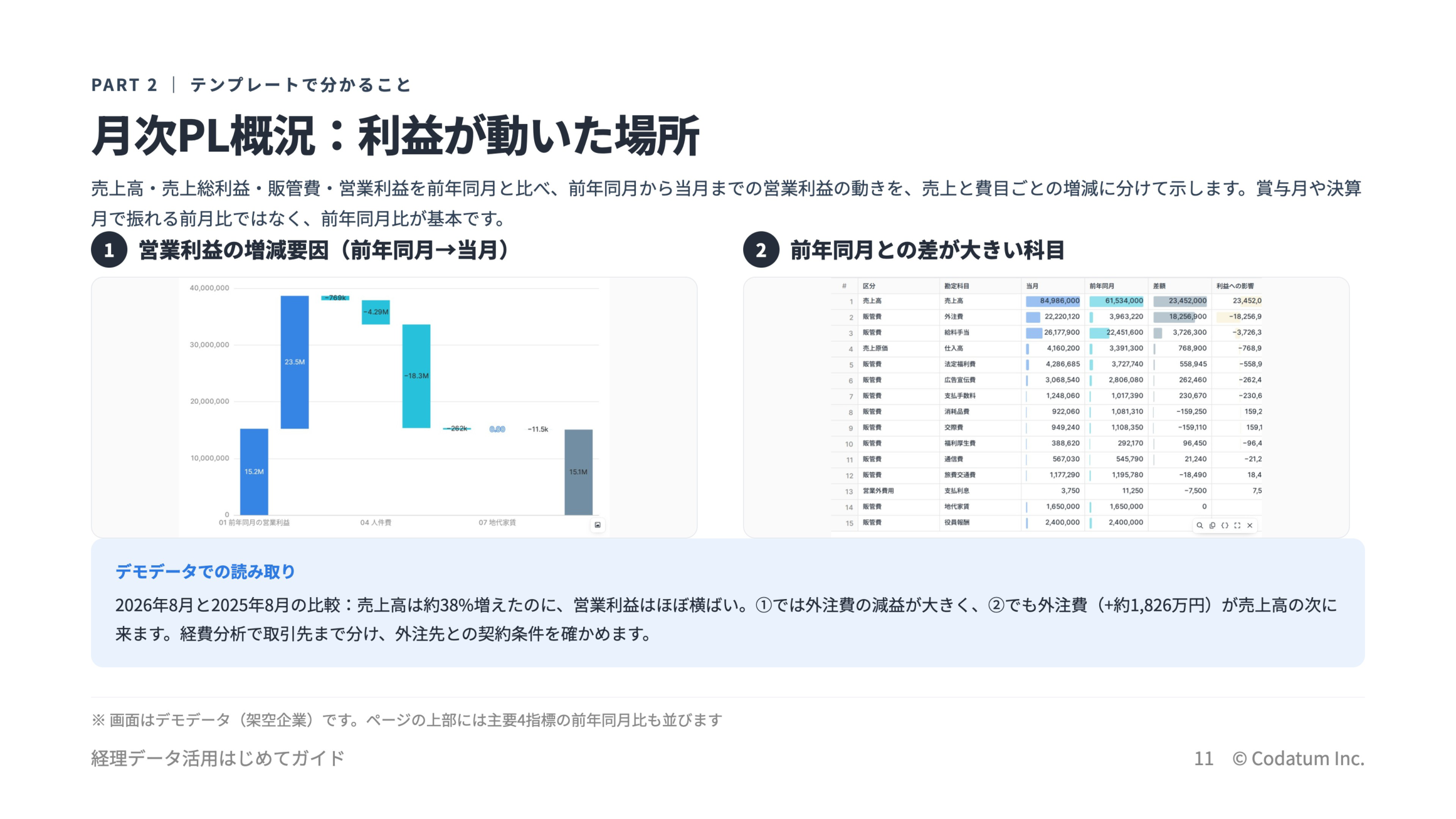Image resolution: width=1456 pixels, height=819 pixels.
Task: Click the 15.2M starting bar
Action: coord(254,472)
